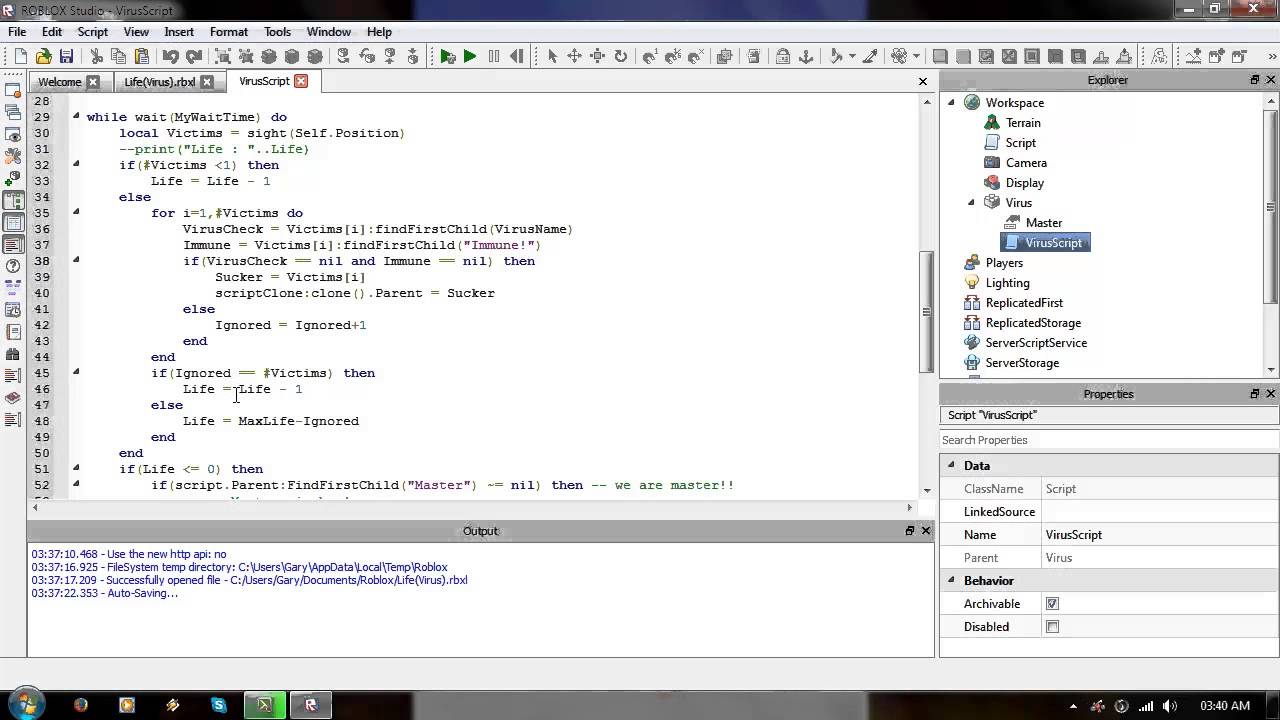Select ReplicatedStorage in Explorer

[1033, 322]
